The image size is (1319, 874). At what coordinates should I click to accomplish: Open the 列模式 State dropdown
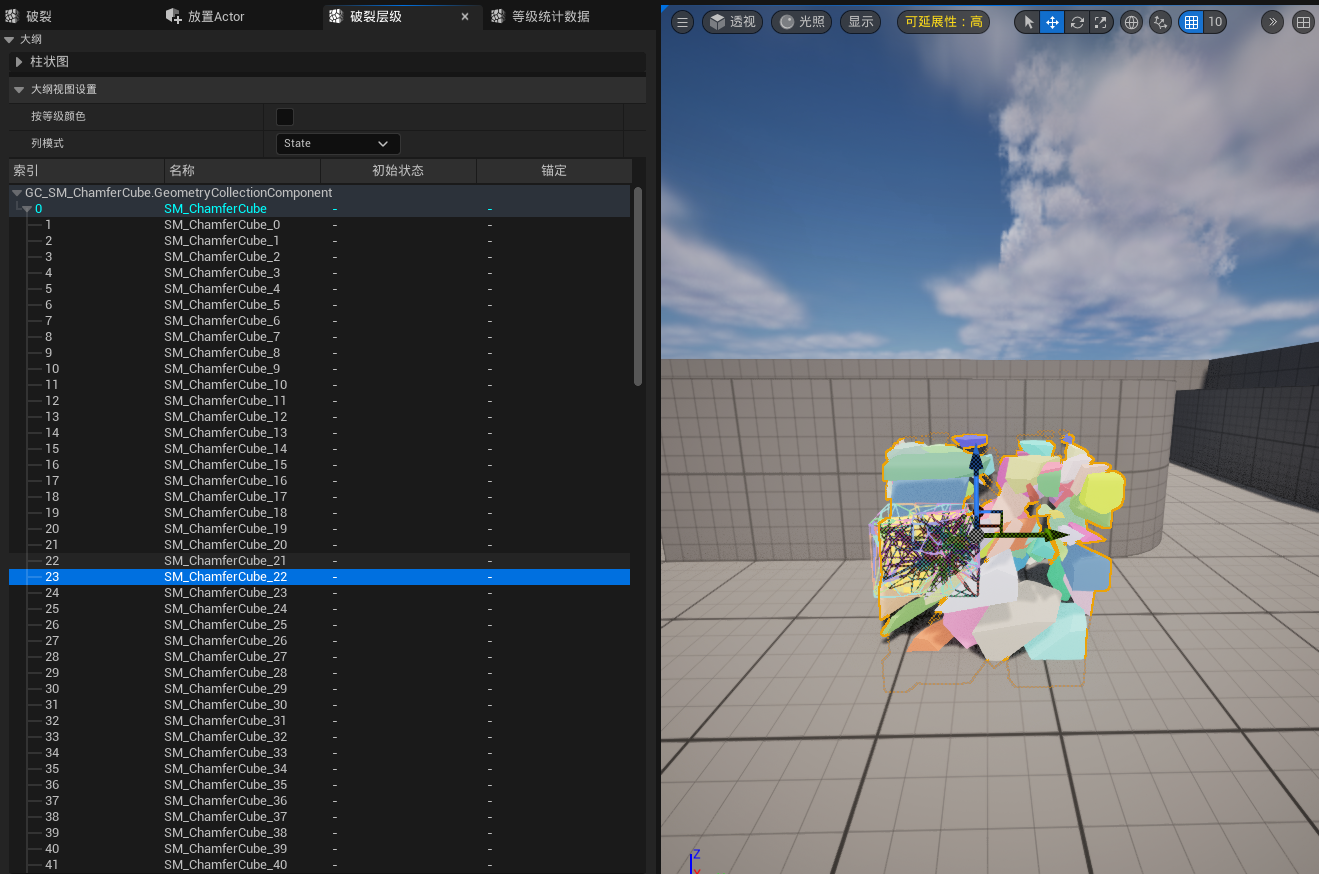[x=337, y=144]
